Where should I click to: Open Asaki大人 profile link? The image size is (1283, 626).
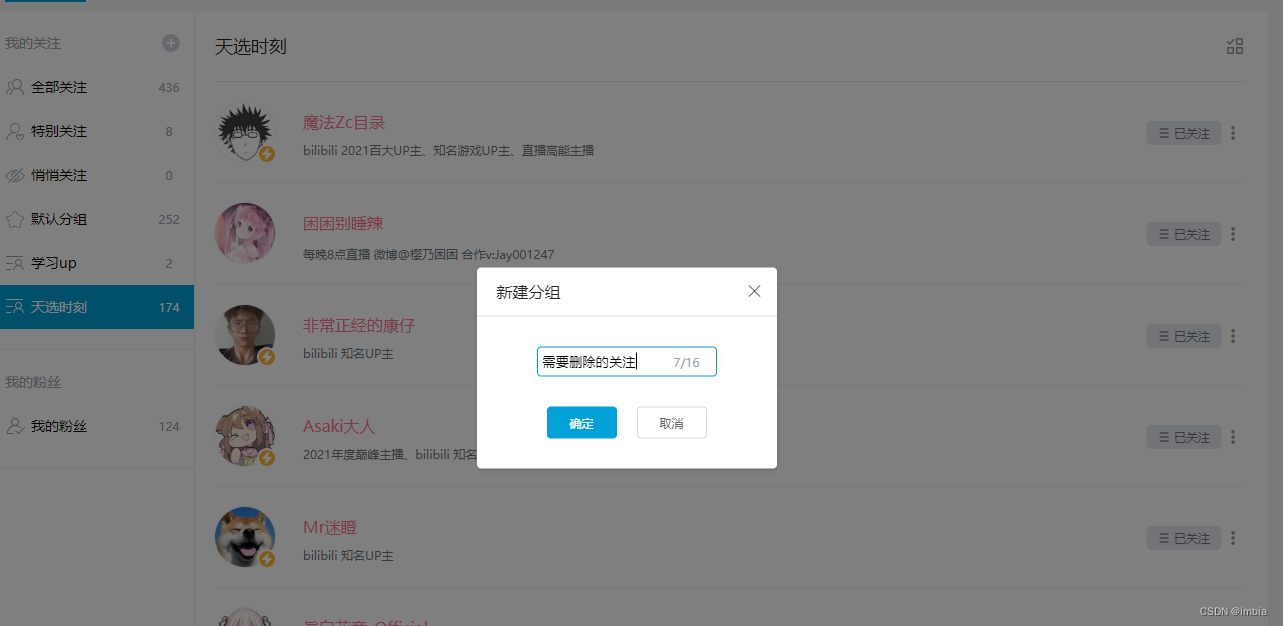pos(339,426)
